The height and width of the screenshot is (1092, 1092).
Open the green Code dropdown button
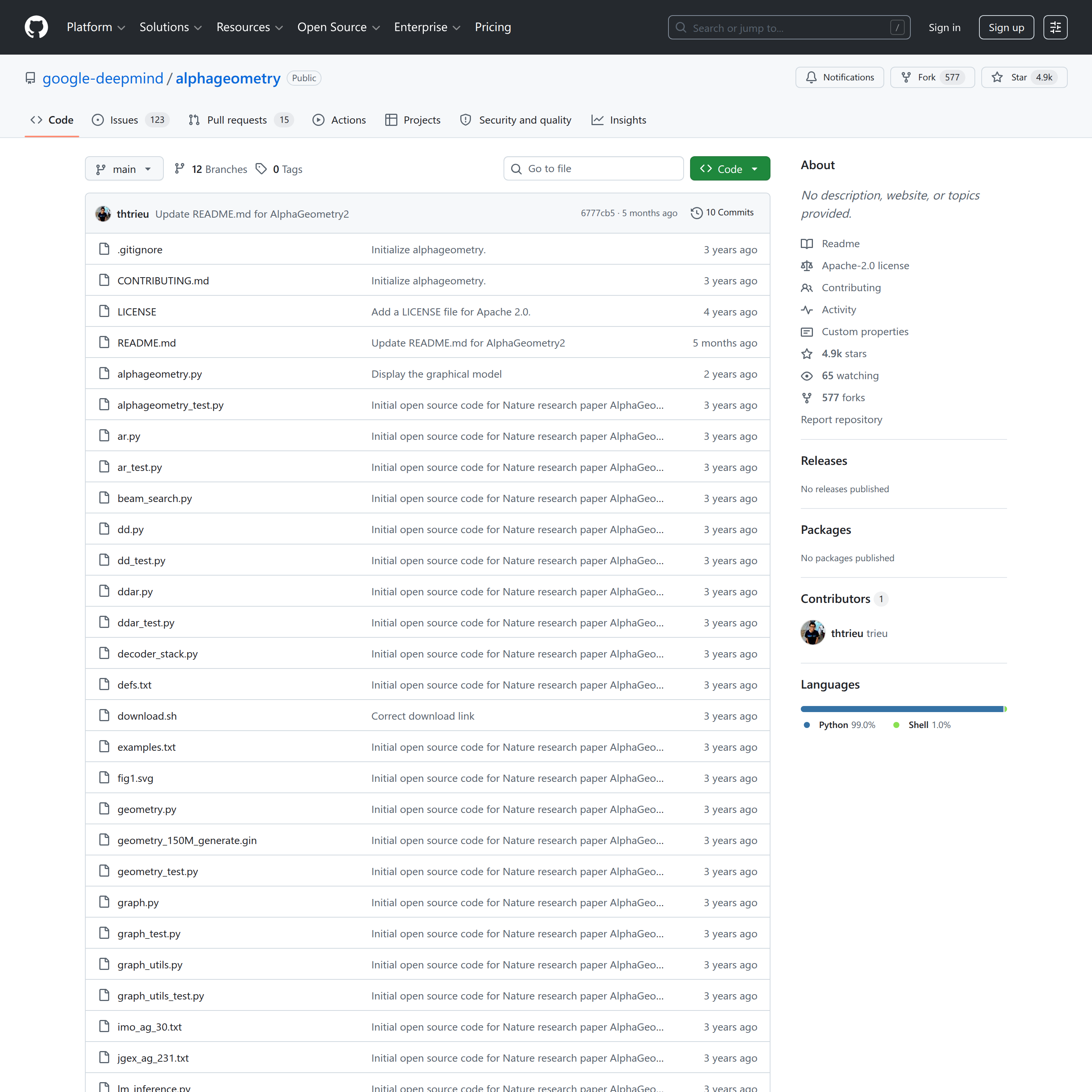(x=730, y=169)
